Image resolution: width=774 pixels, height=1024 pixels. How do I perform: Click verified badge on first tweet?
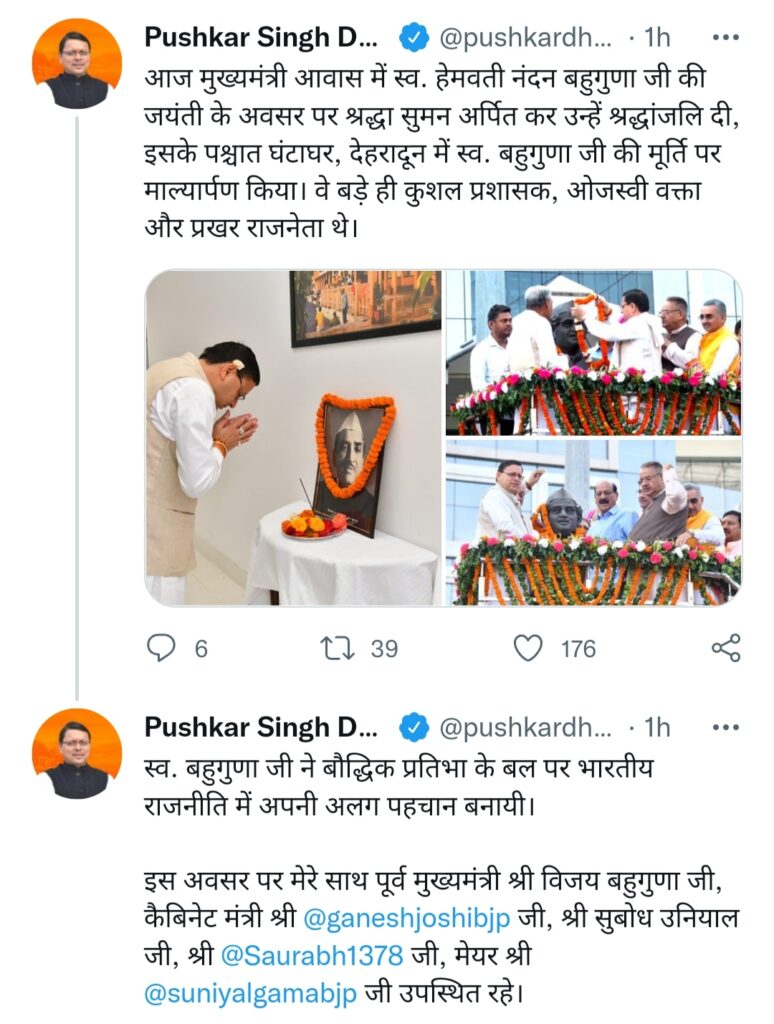414,38
